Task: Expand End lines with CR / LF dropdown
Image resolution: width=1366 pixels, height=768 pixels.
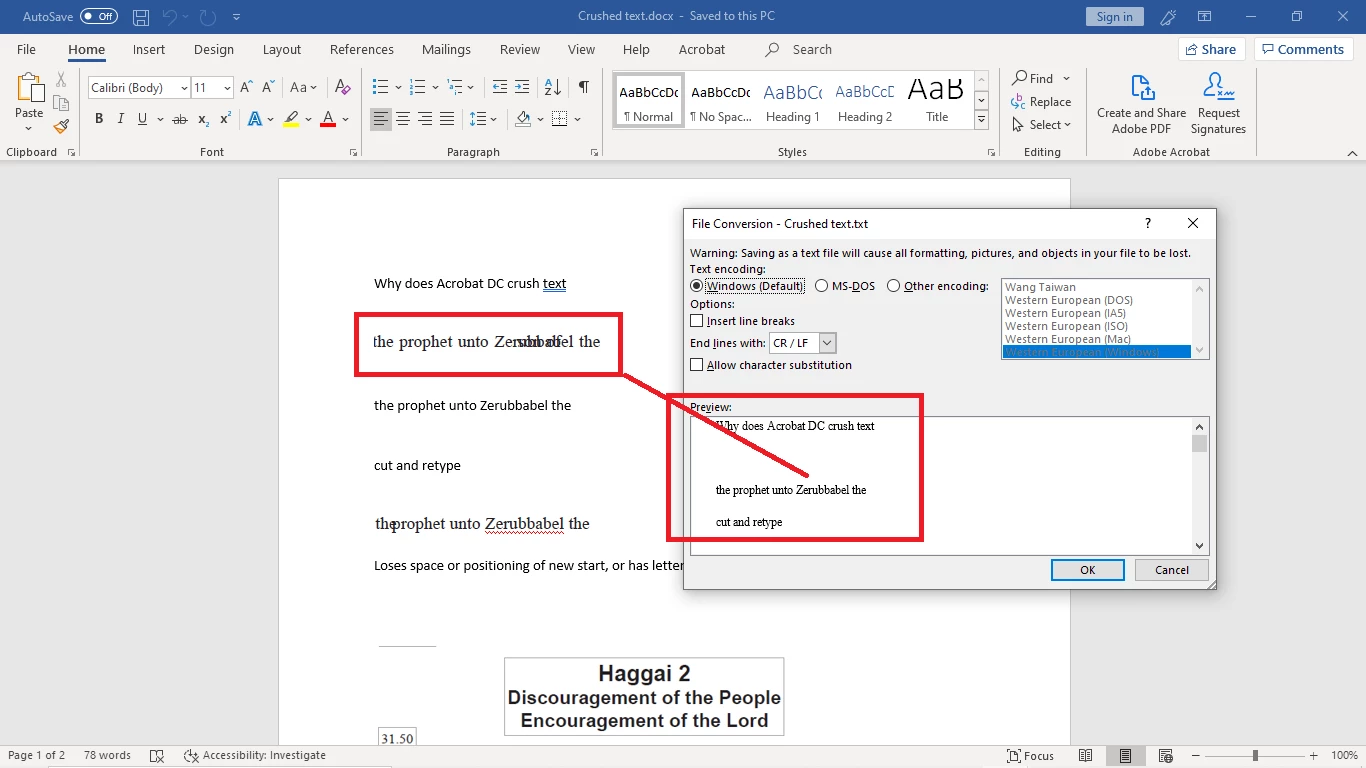Action: 827,343
